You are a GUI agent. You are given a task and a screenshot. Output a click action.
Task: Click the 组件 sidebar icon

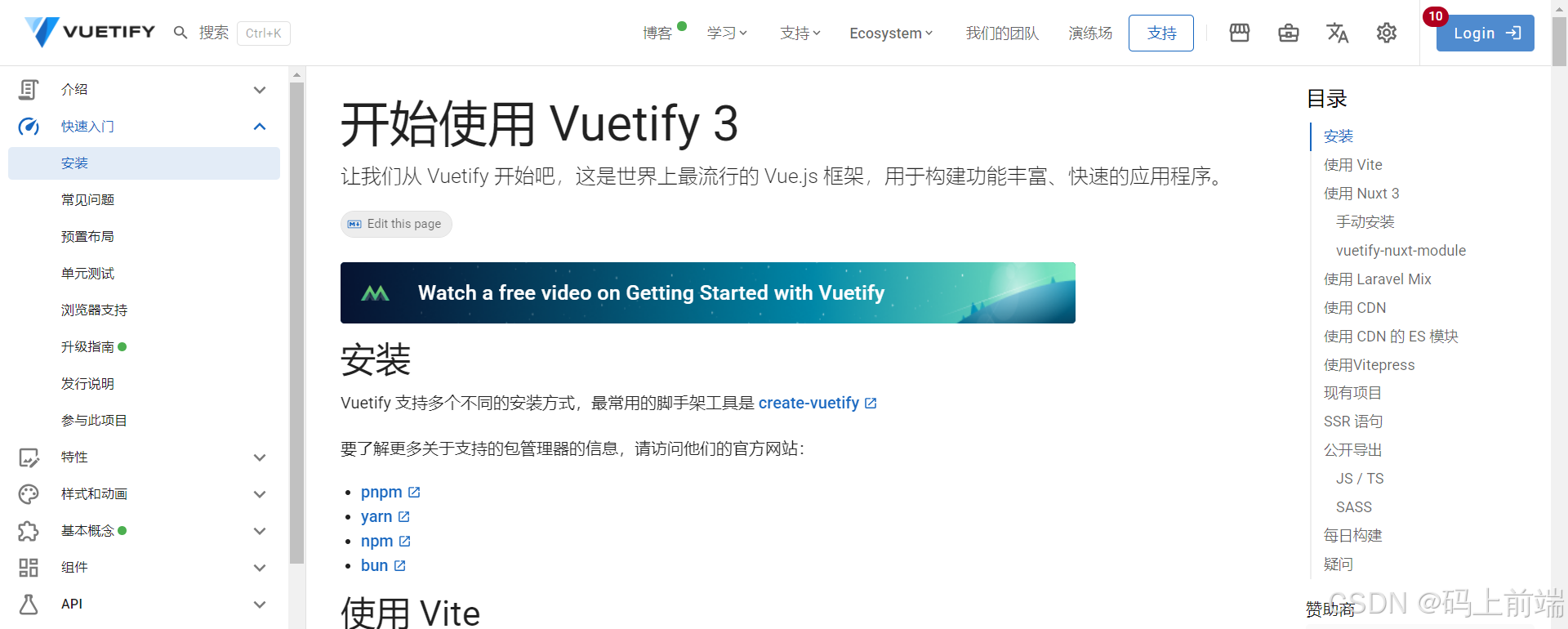(29, 568)
